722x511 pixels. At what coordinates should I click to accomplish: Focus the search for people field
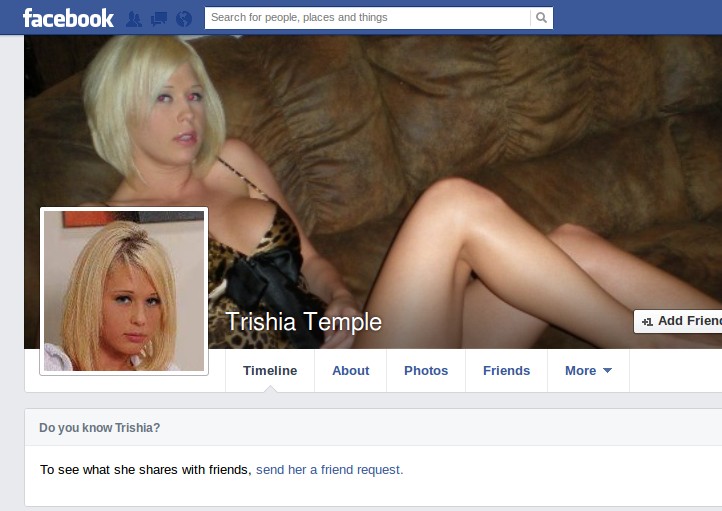[367, 18]
